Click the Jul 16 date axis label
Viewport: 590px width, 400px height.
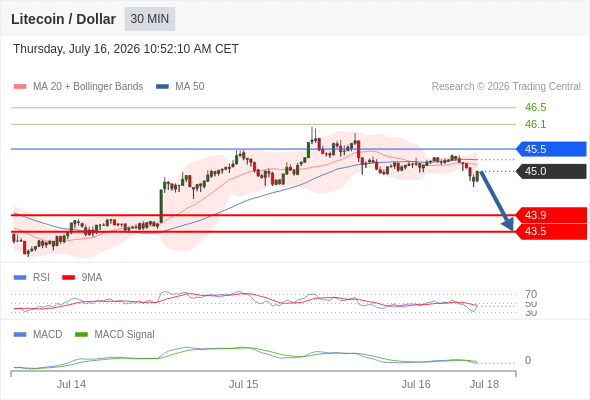point(416,384)
